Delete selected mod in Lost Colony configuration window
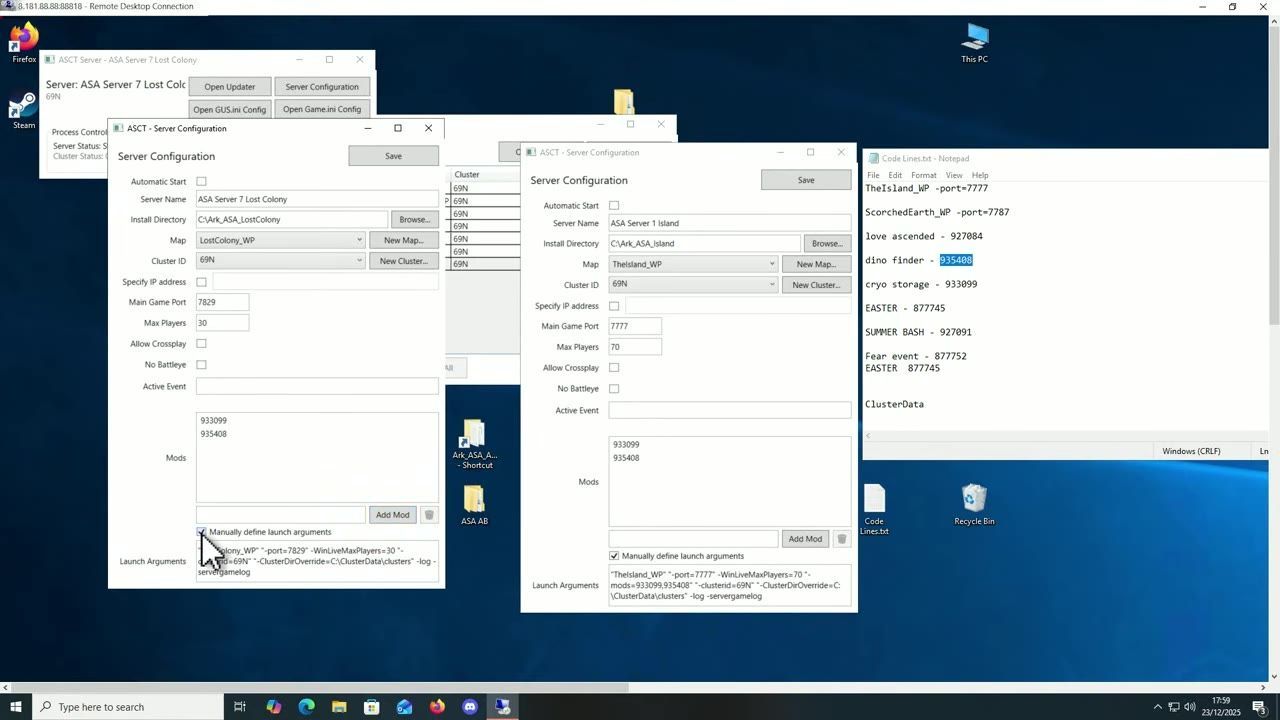 coord(429,515)
